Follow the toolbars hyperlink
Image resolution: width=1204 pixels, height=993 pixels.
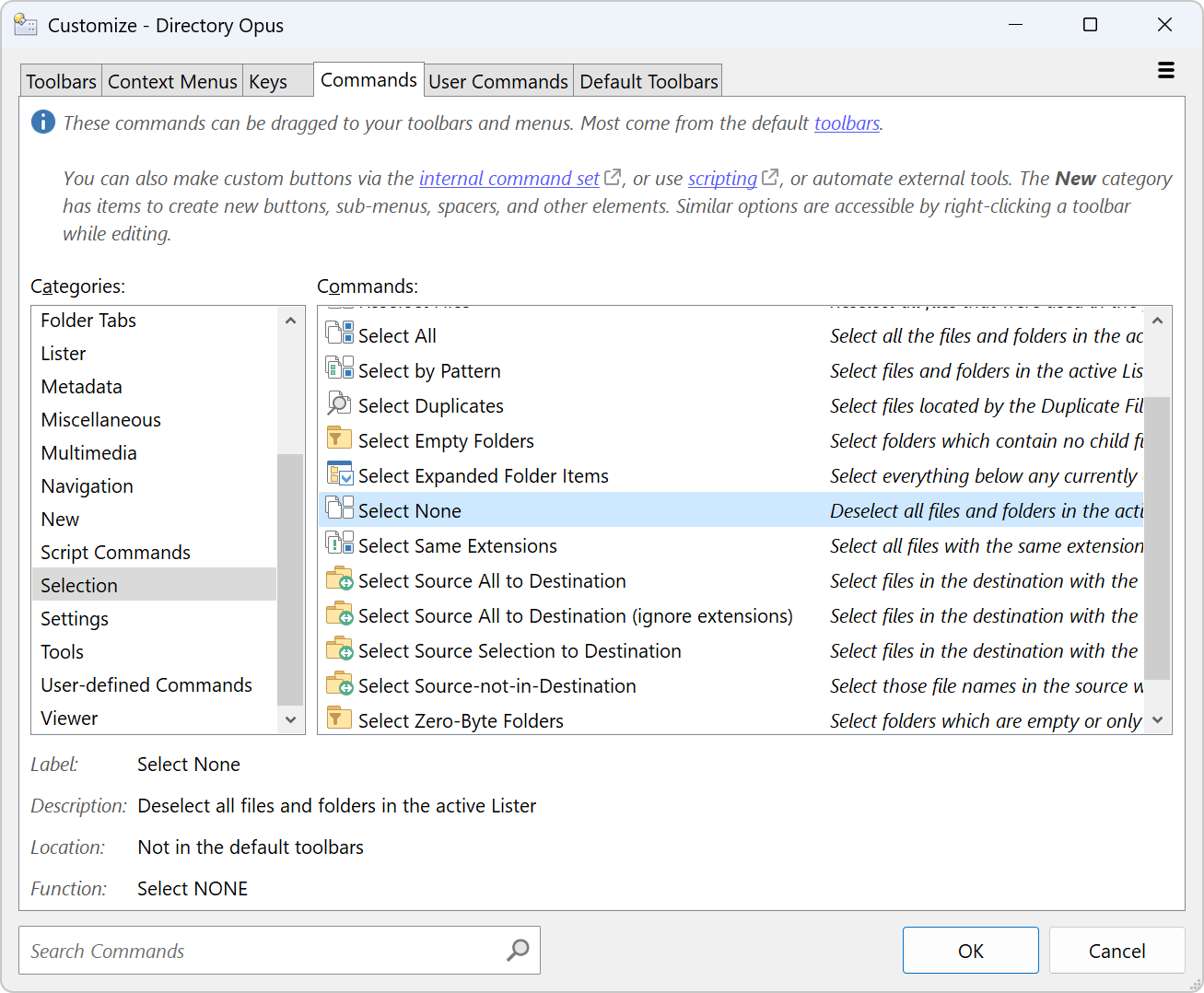(847, 123)
